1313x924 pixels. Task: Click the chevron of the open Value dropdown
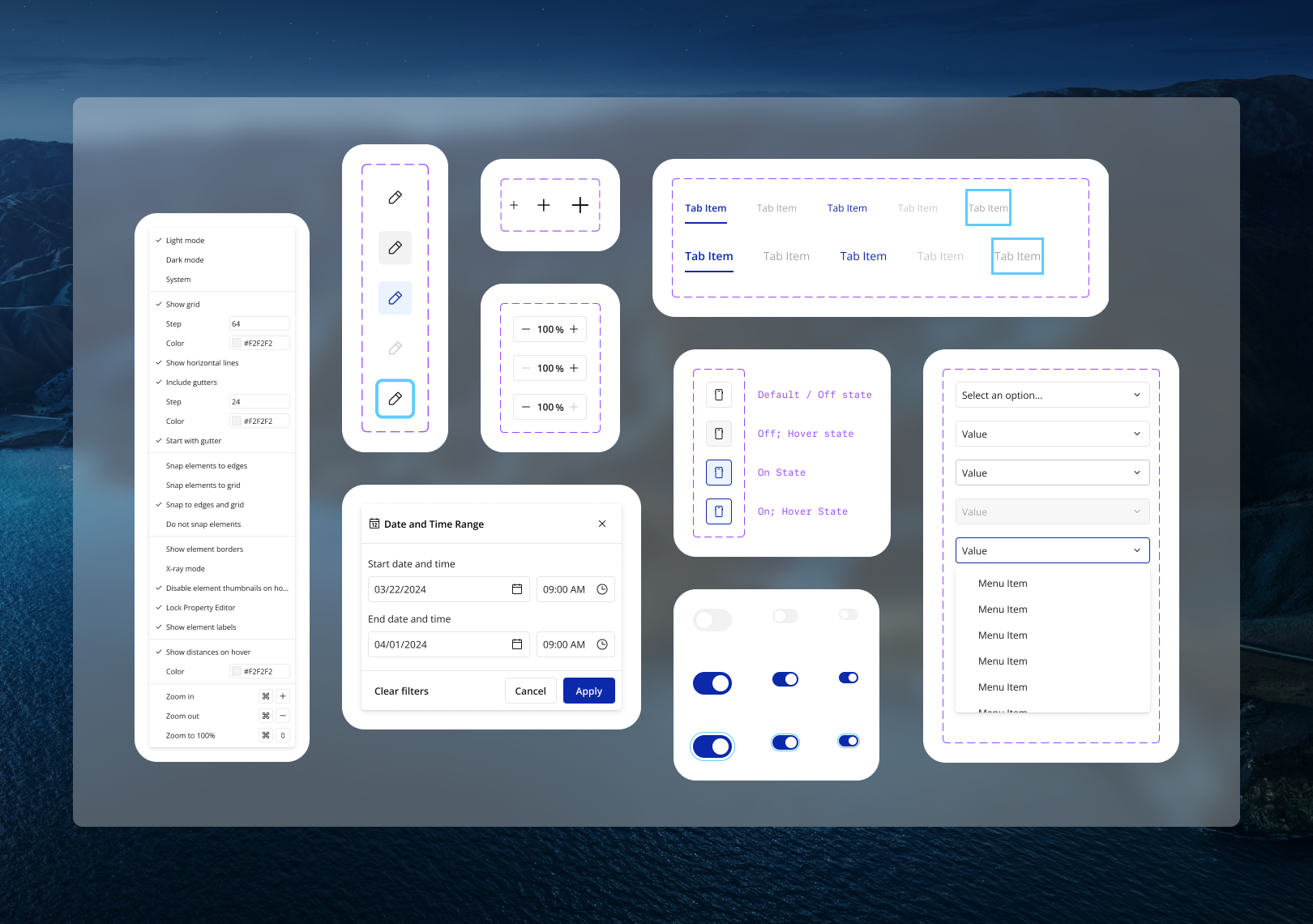1137,550
